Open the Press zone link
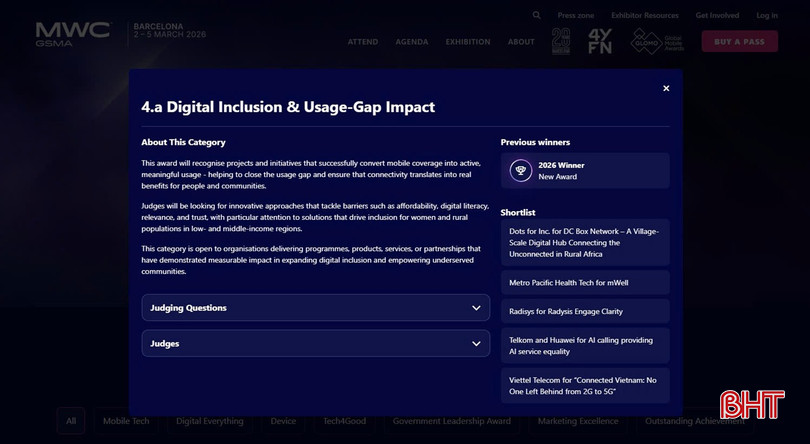The height and width of the screenshot is (444, 810). tap(576, 15)
